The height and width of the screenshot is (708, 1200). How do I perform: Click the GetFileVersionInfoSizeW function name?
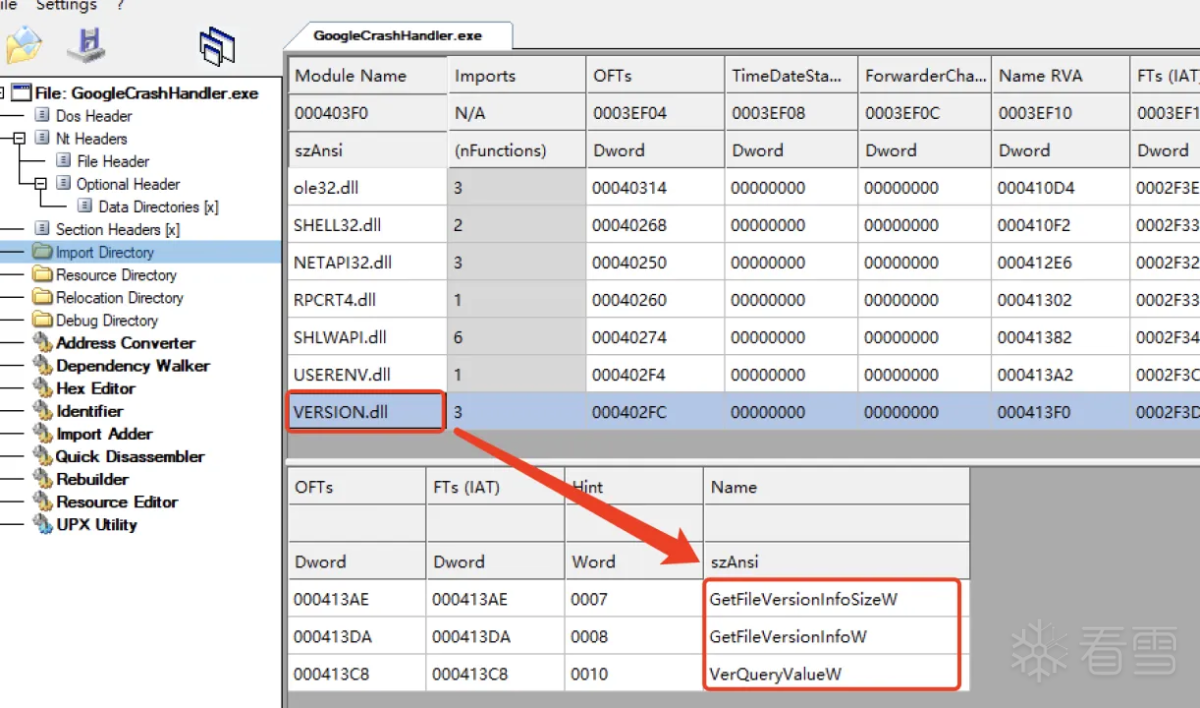[x=804, y=599]
